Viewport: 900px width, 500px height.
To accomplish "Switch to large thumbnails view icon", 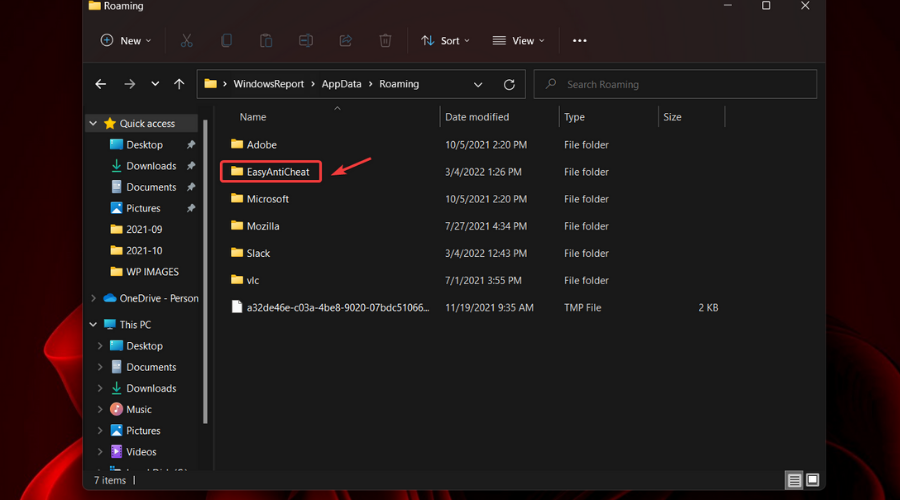I will pos(812,480).
